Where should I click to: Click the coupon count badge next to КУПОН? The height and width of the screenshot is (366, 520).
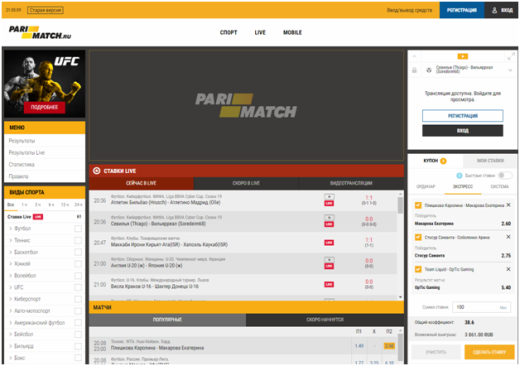pyautogui.click(x=443, y=161)
